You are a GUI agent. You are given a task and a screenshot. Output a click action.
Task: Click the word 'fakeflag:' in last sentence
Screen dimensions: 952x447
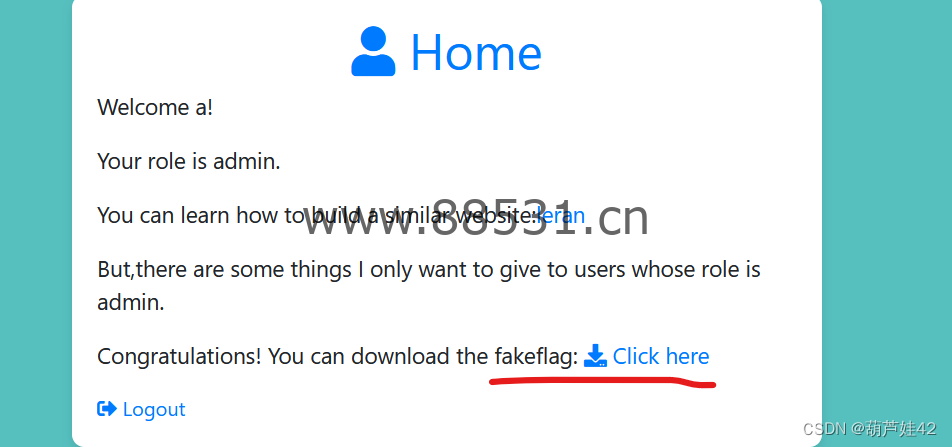pos(537,357)
